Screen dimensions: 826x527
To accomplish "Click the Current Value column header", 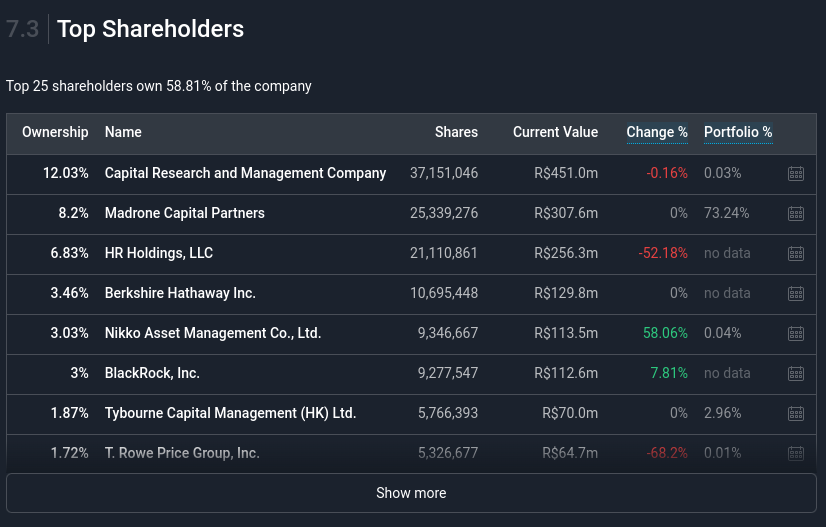I will click(555, 132).
